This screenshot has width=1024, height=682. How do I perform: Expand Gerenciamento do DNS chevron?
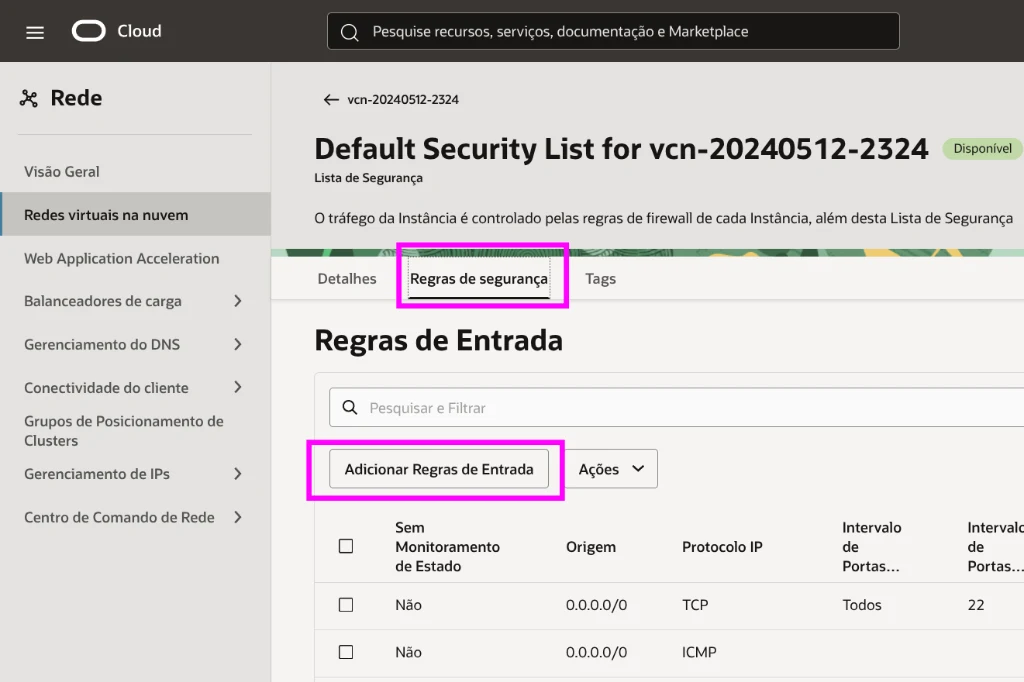(x=238, y=344)
